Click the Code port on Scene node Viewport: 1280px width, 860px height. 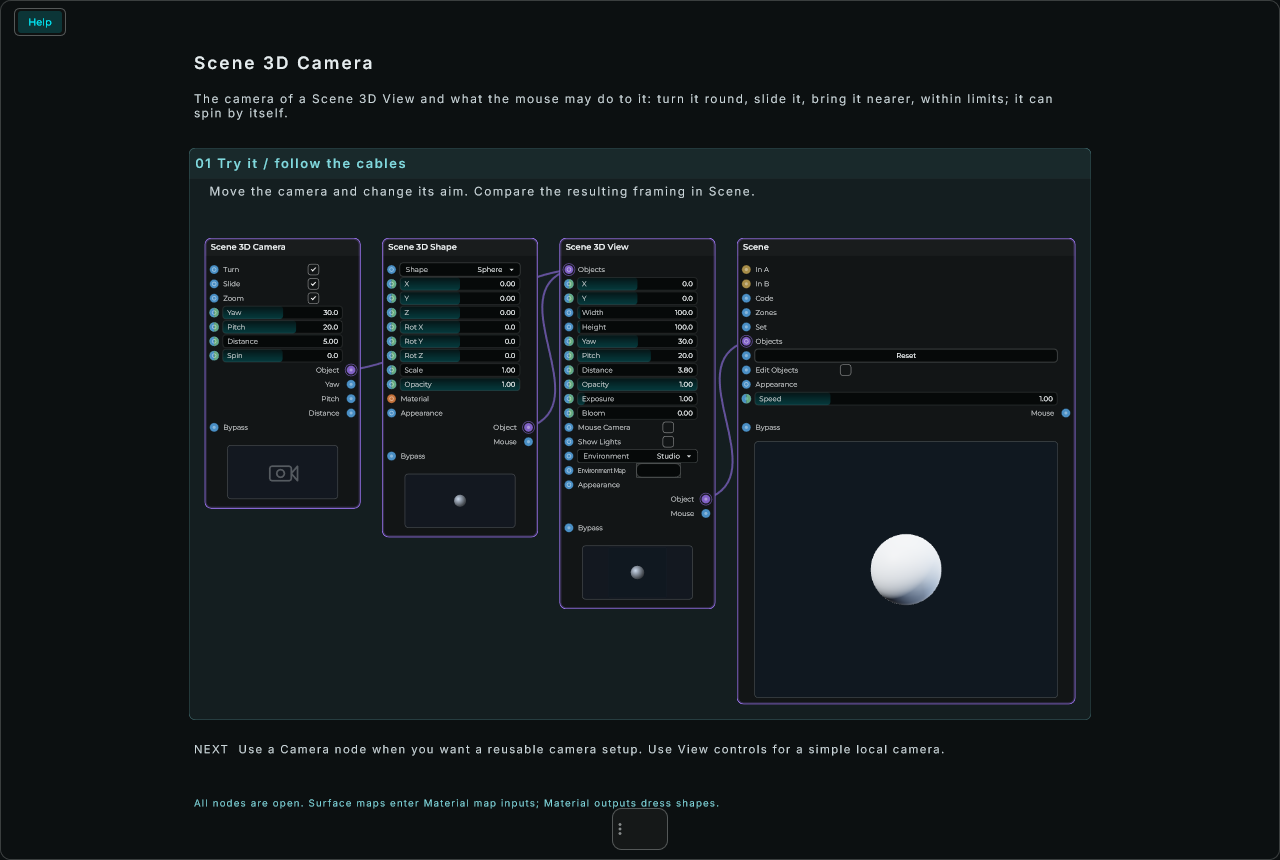(746, 298)
